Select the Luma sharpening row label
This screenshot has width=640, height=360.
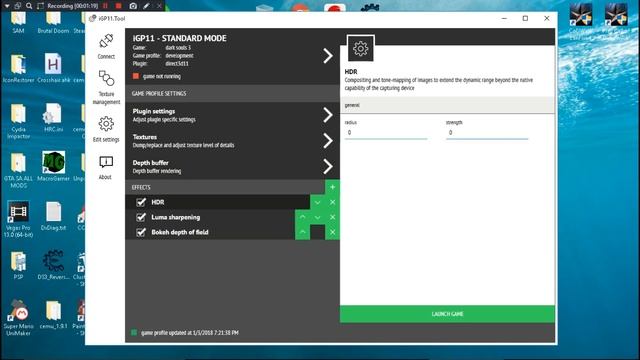[x=176, y=217]
